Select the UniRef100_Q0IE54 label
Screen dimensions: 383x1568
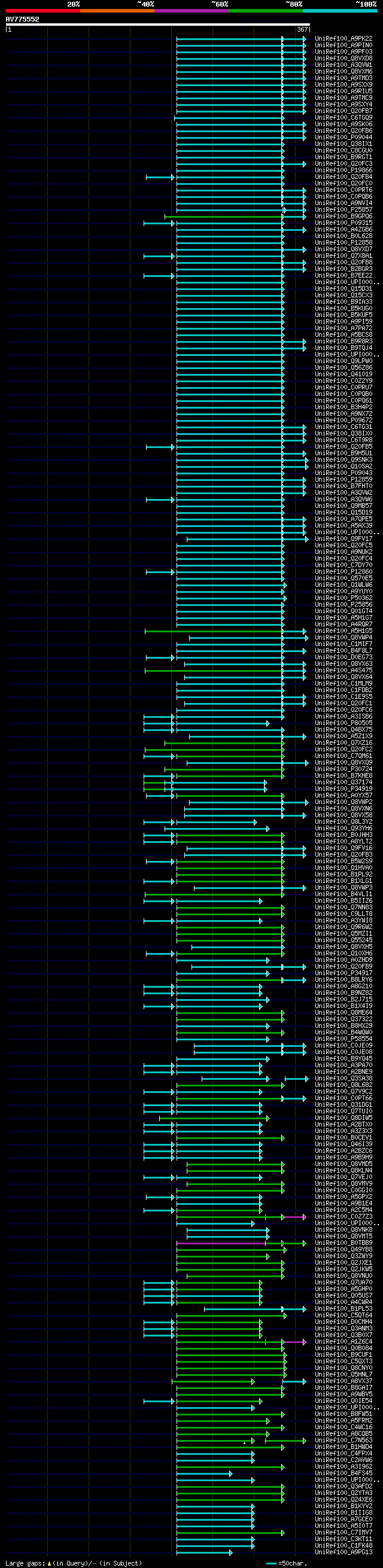click(x=344, y=1400)
